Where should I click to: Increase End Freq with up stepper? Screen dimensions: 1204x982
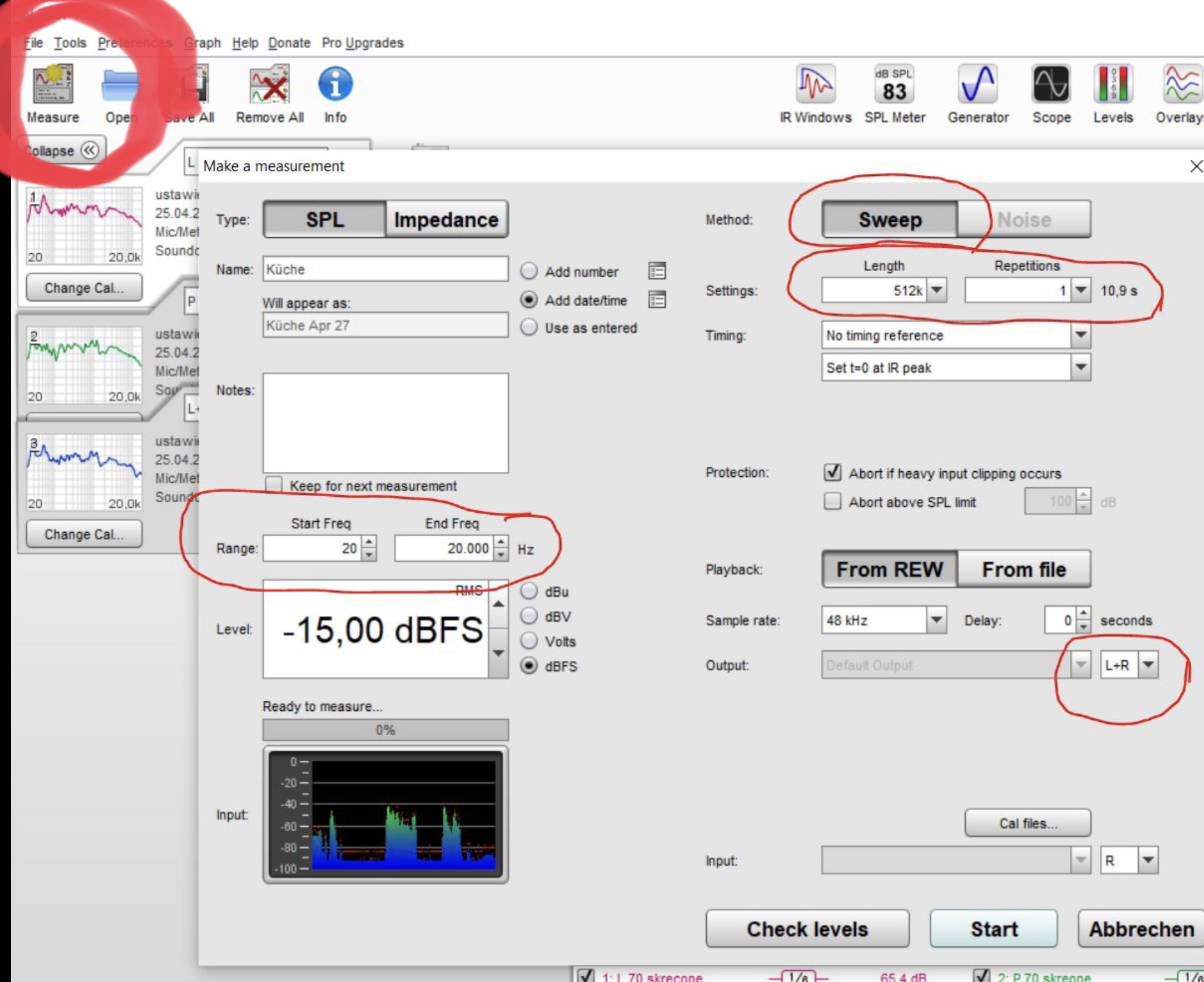tap(502, 542)
